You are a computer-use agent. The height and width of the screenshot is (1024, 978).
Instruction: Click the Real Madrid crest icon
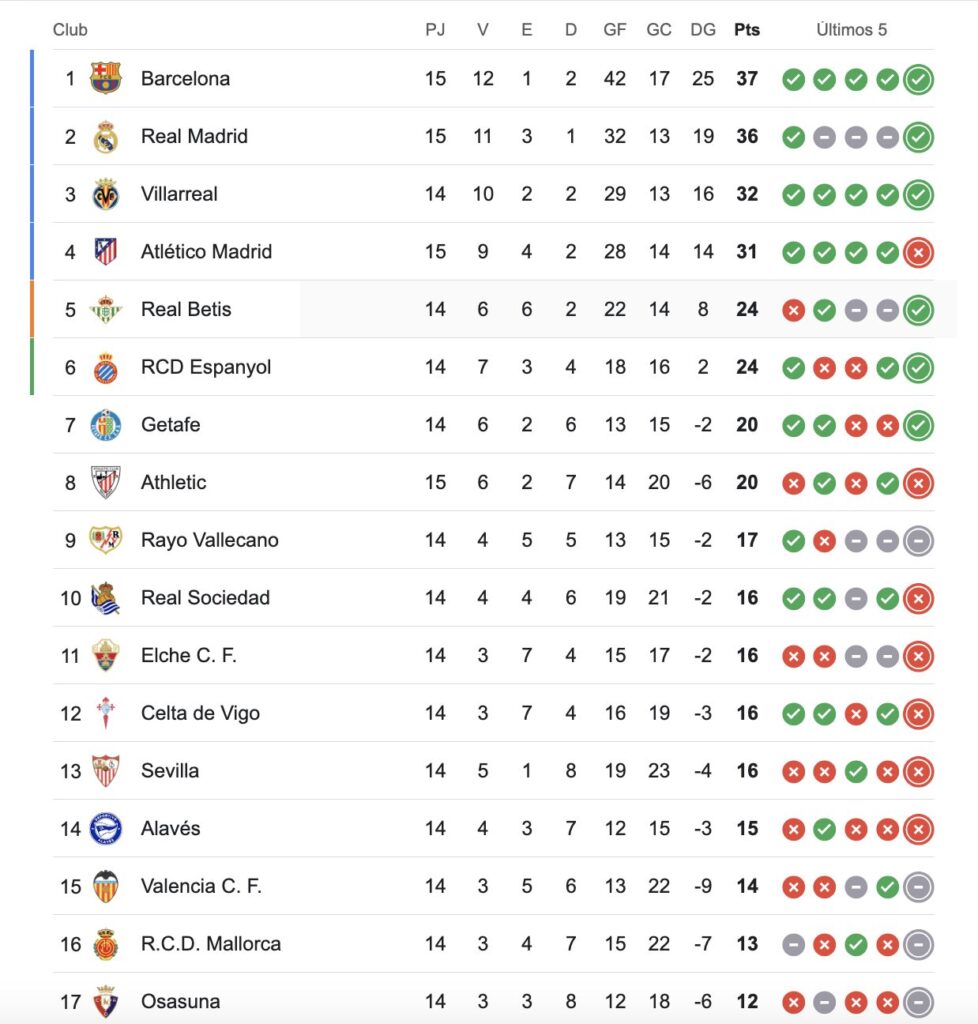105,136
